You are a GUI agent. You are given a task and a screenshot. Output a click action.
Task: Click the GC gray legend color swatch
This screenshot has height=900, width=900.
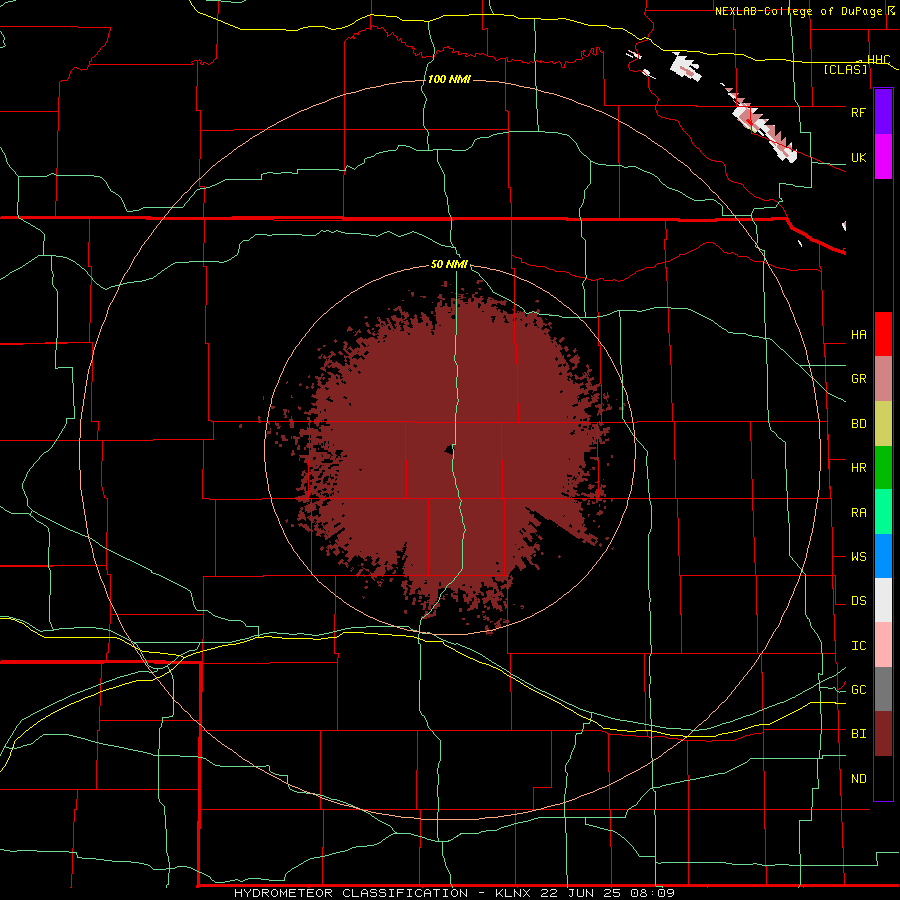click(x=883, y=689)
